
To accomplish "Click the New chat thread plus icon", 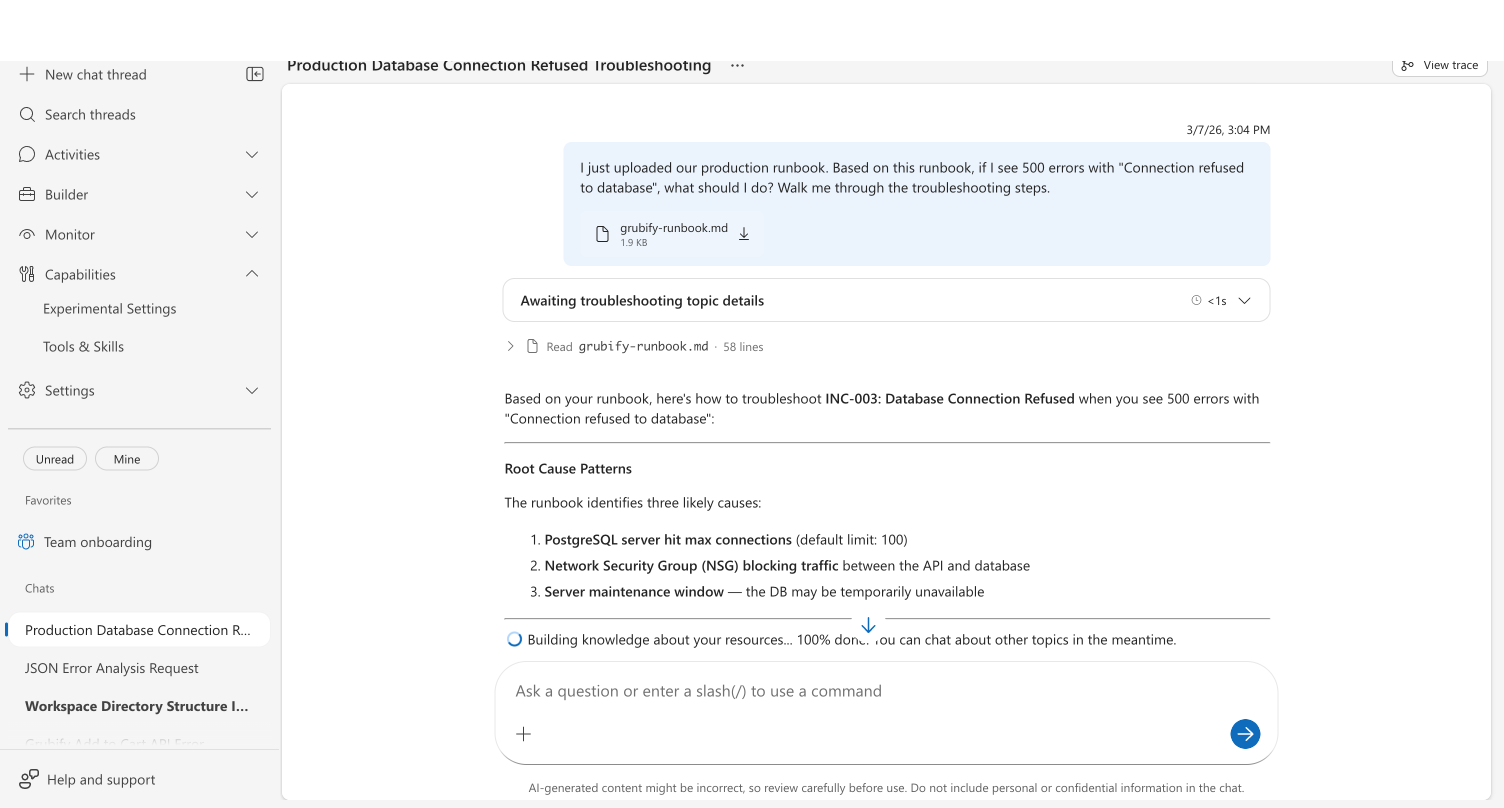I will click(27, 74).
